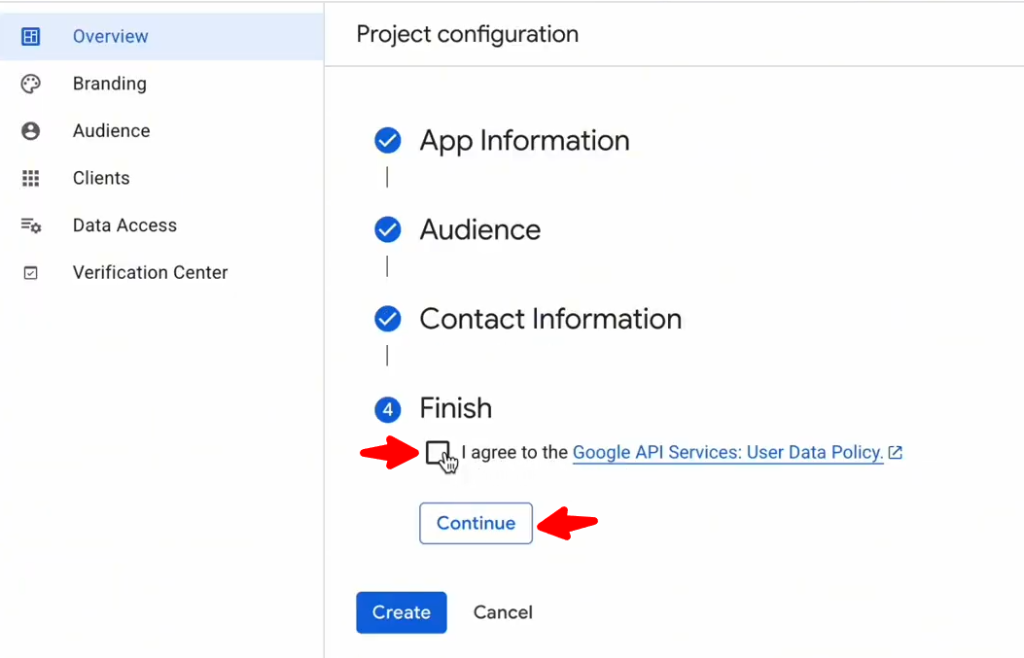Viewport: 1024px width, 658px height.
Task: Select the step 4 Finish number badge
Action: tap(387, 409)
